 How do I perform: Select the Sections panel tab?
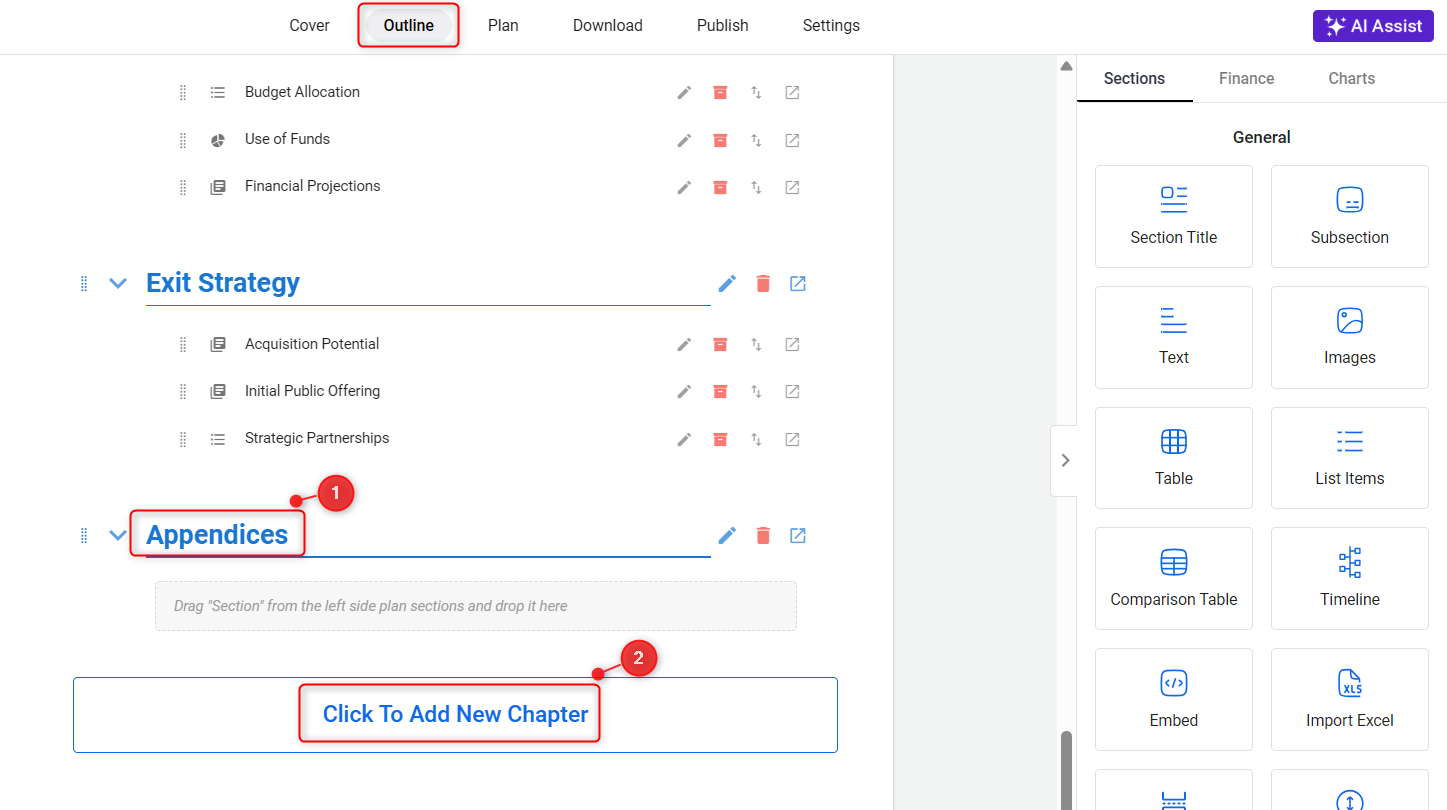coord(1134,78)
